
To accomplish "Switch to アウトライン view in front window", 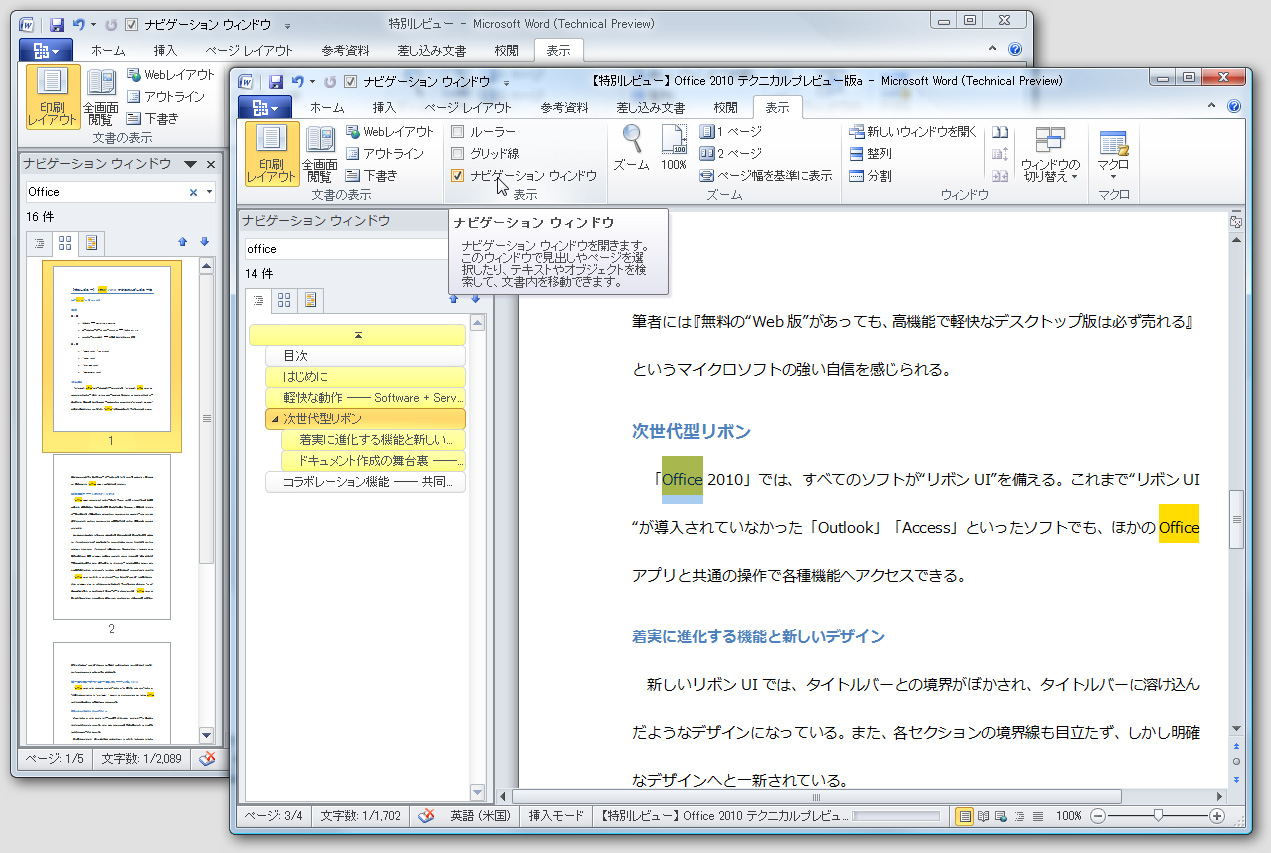I will click(x=385, y=154).
